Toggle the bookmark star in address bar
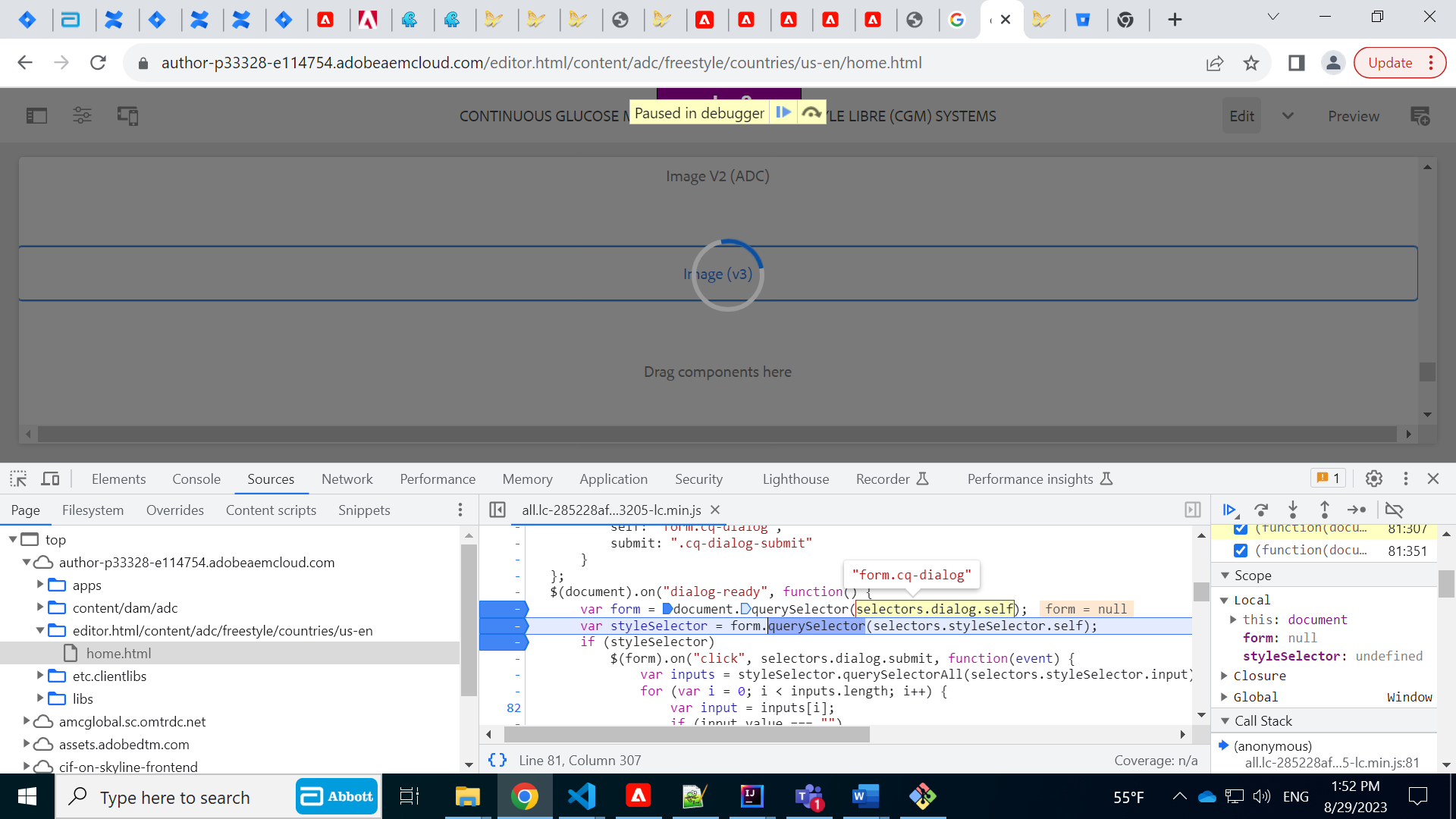 (x=1252, y=63)
